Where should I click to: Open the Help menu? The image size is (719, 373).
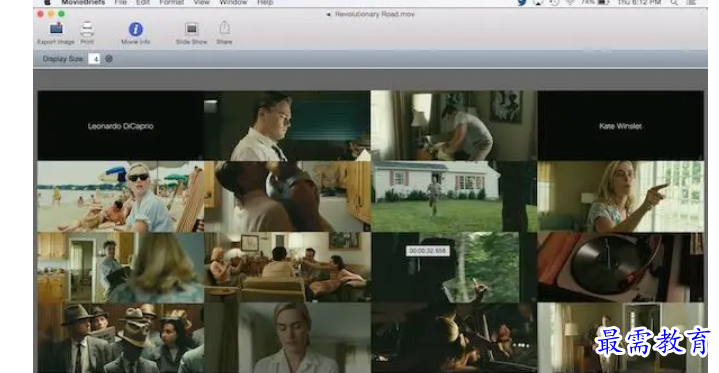point(265,2)
